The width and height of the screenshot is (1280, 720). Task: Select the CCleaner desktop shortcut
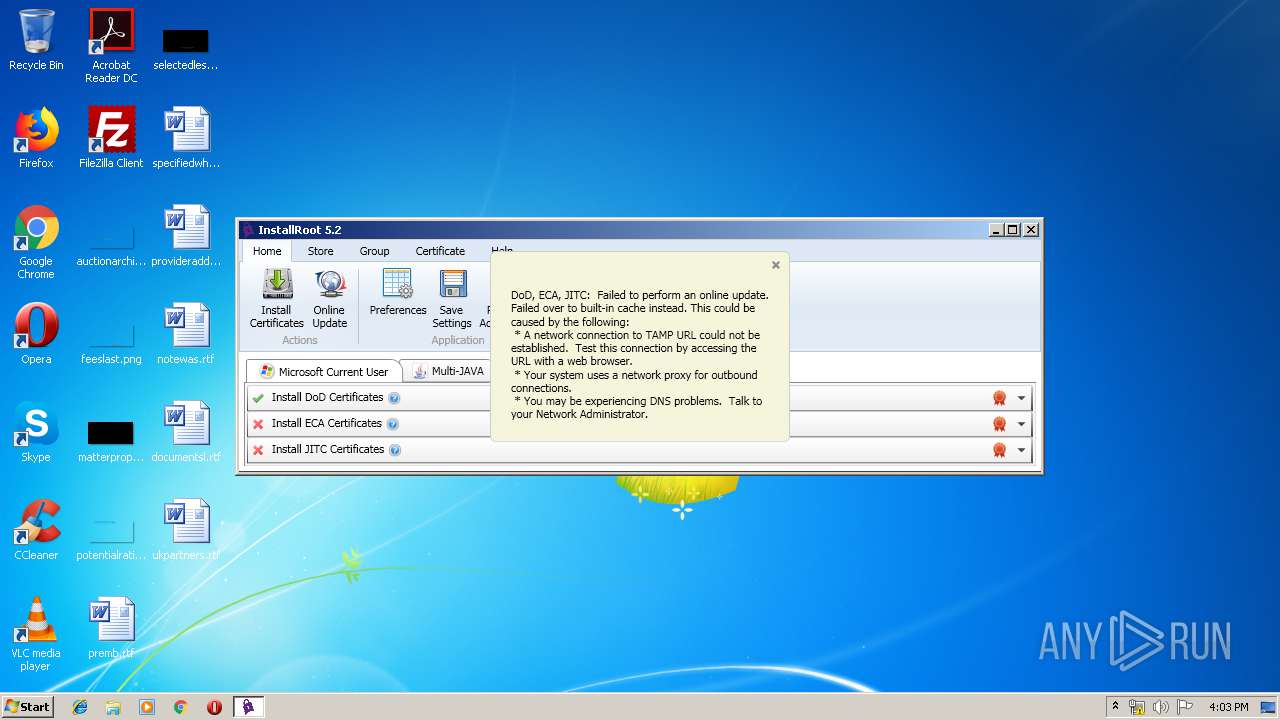[x=36, y=530]
